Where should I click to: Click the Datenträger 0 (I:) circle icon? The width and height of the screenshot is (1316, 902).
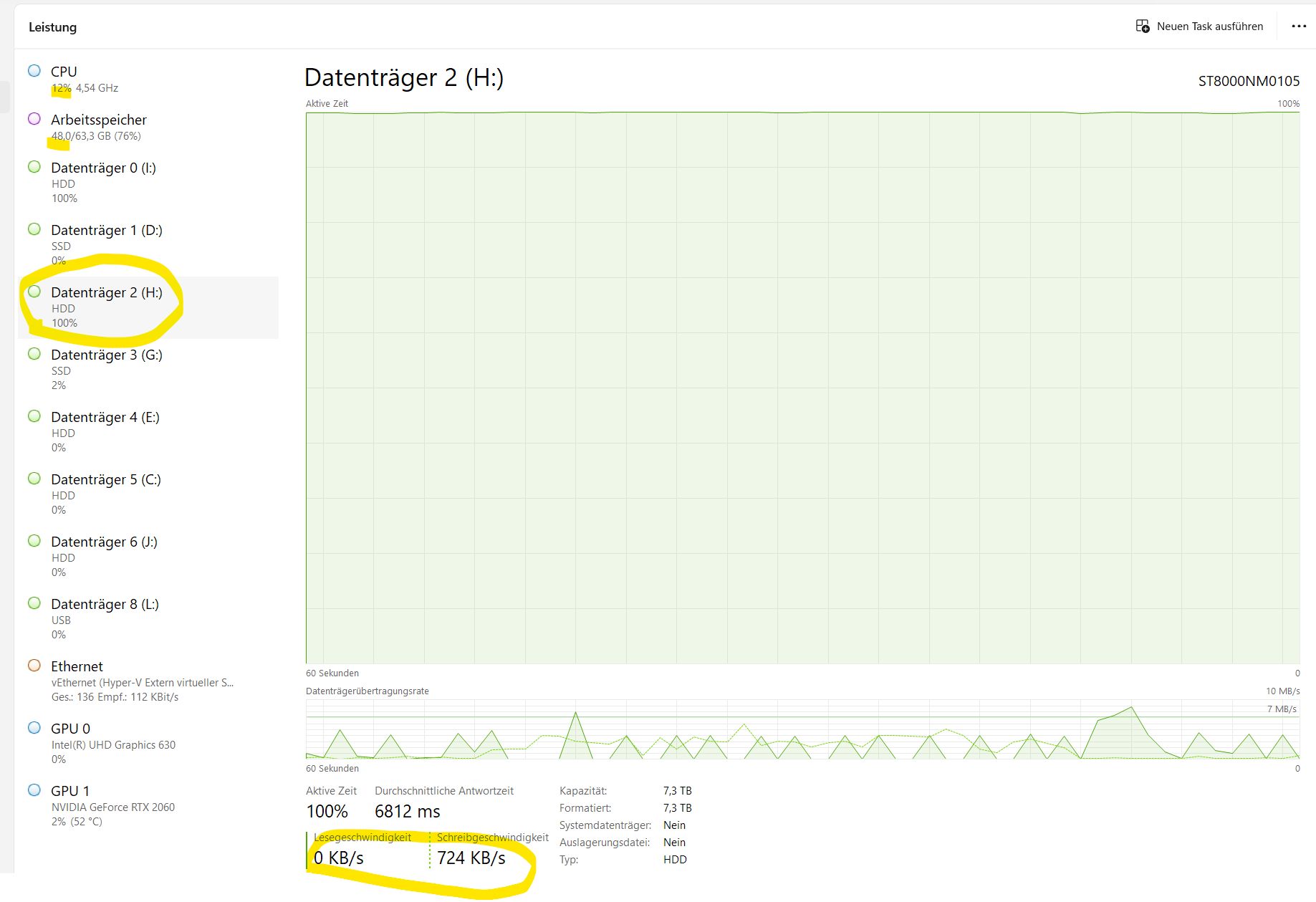[x=34, y=167]
